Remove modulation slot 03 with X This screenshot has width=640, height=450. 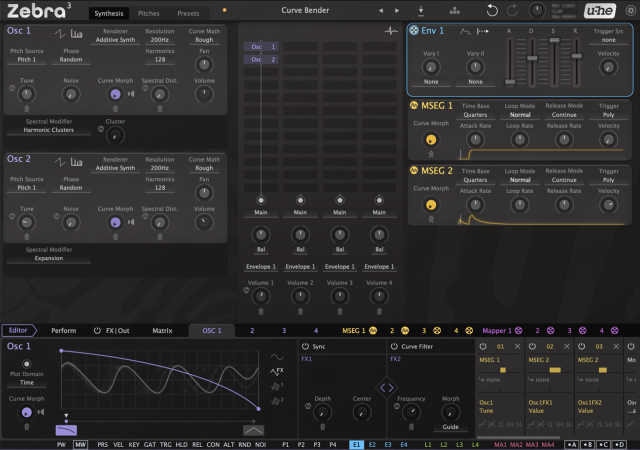tap(616, 346)
